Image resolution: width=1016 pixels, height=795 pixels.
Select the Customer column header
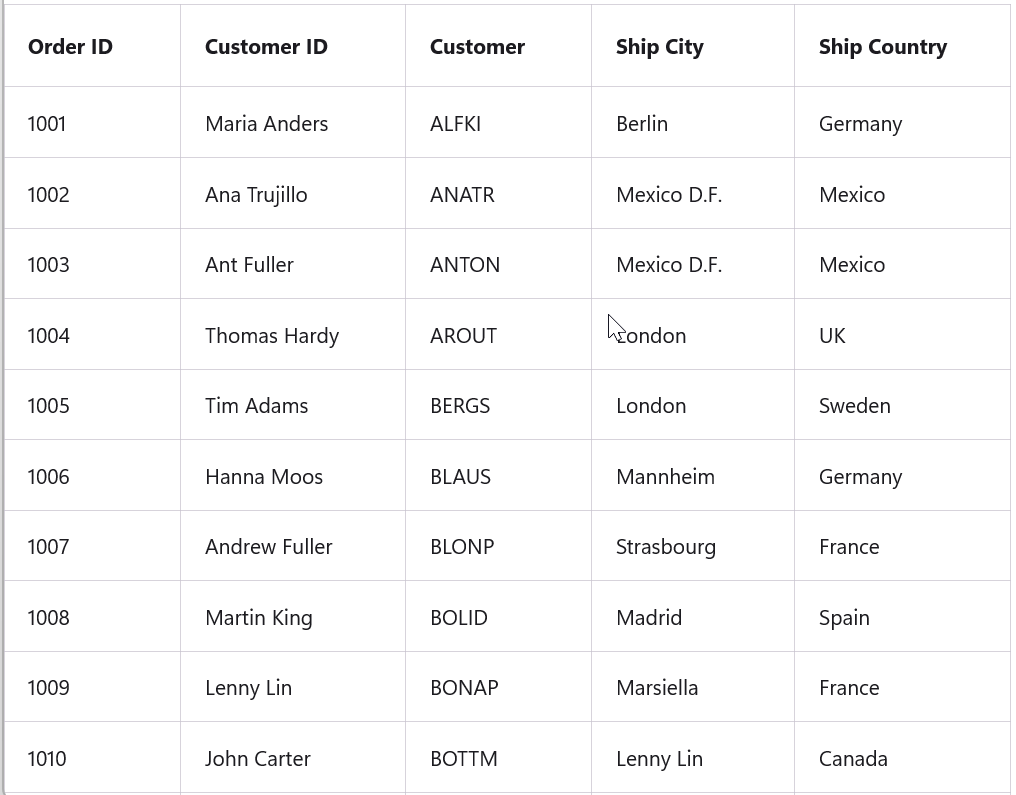point(477,47)
